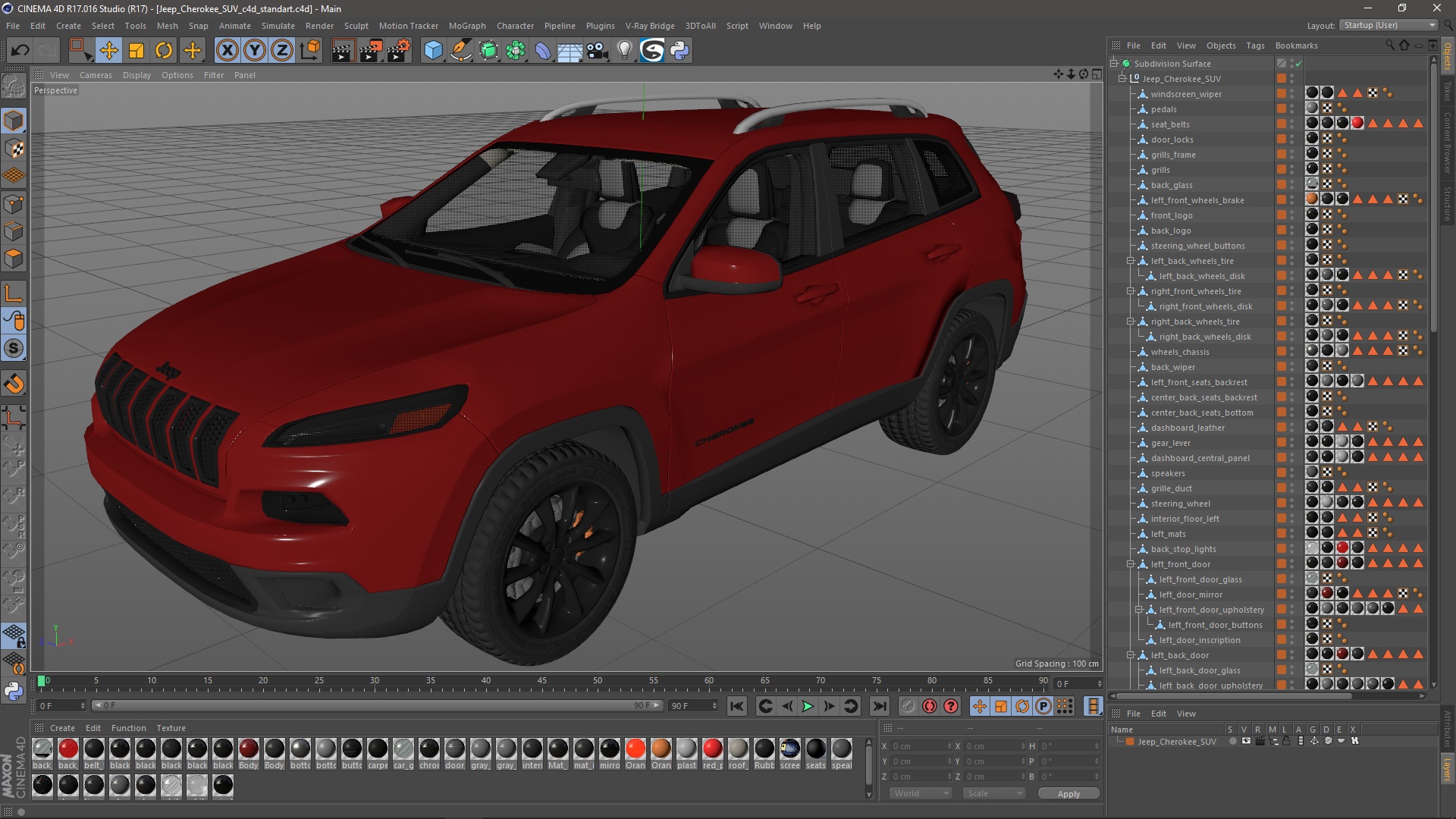Image resolution: width=1456 pixels, height=819 pixels.
Task: Select steering_wheel object in tree
Action: click(1181, 504)
